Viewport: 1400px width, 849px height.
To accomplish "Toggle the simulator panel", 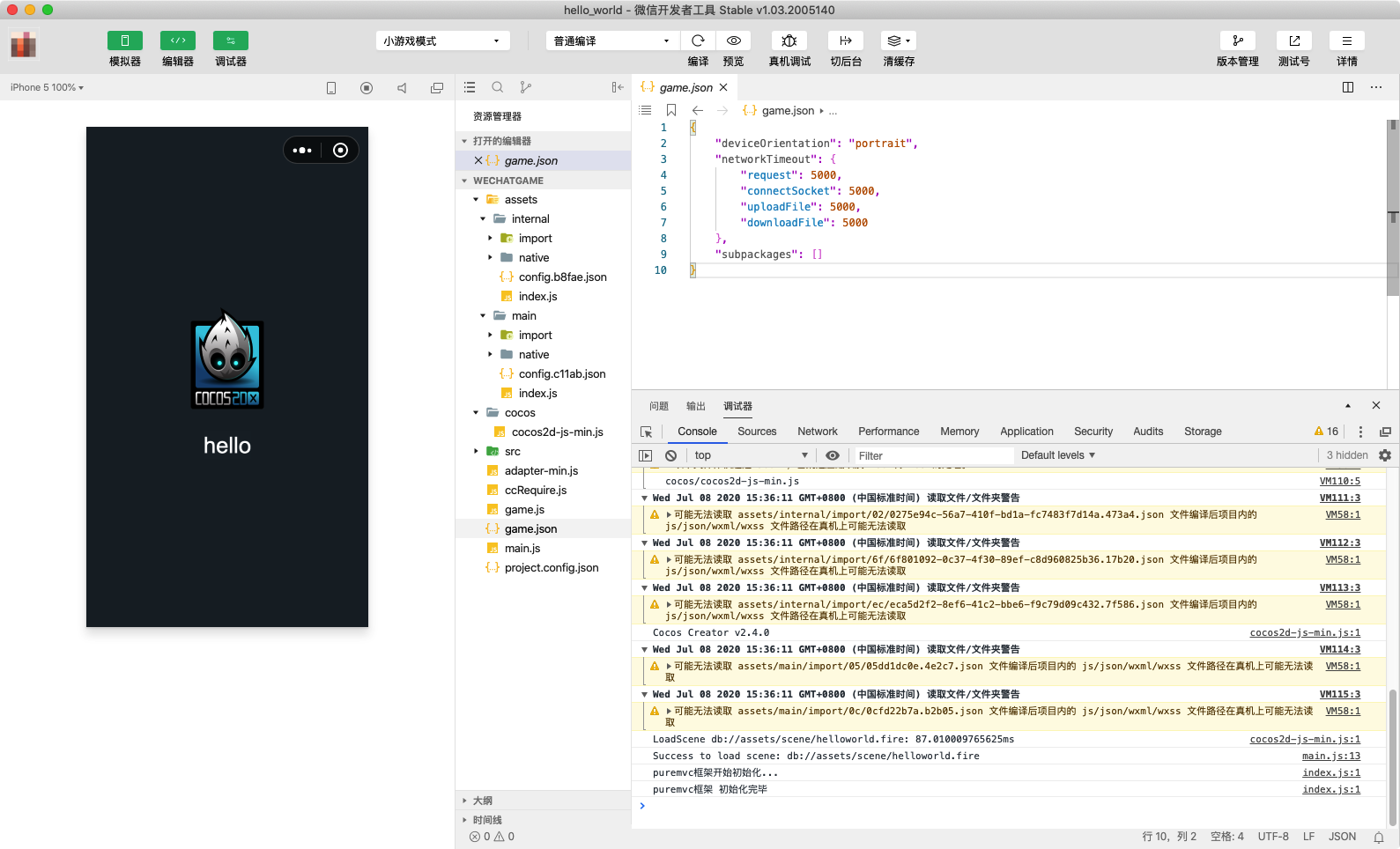I will pyautogui.click(x=125, y=41).
